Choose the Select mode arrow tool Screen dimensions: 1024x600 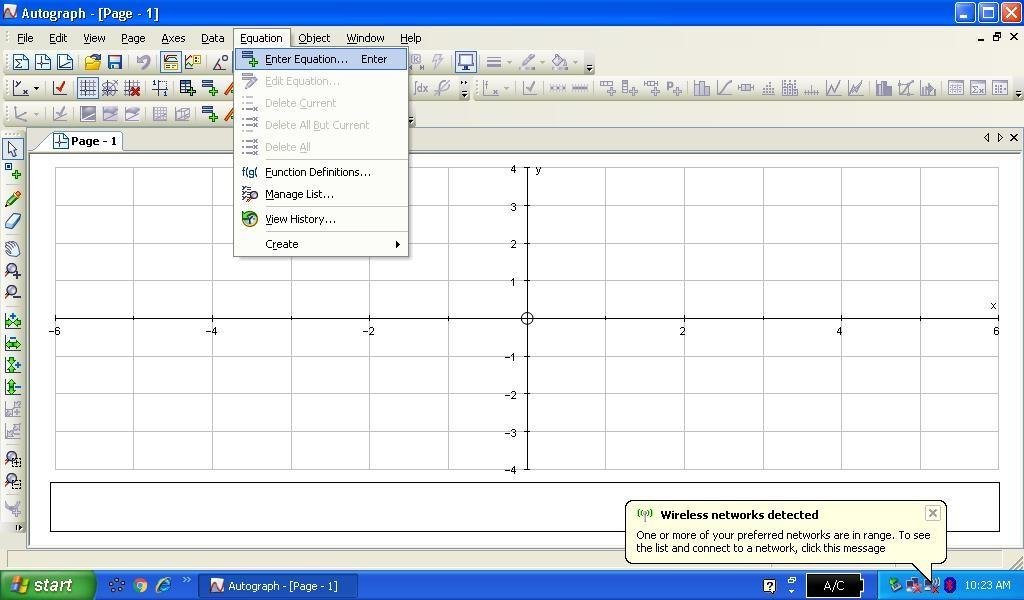[x=12, y=149]
